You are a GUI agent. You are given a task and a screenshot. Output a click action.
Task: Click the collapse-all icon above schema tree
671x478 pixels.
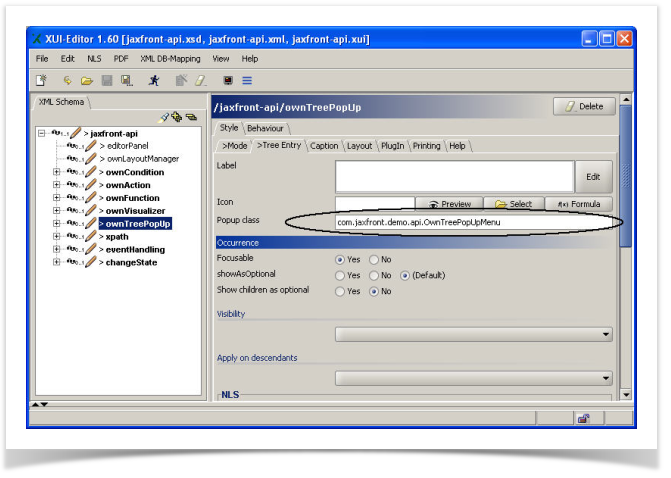[190, 117]
